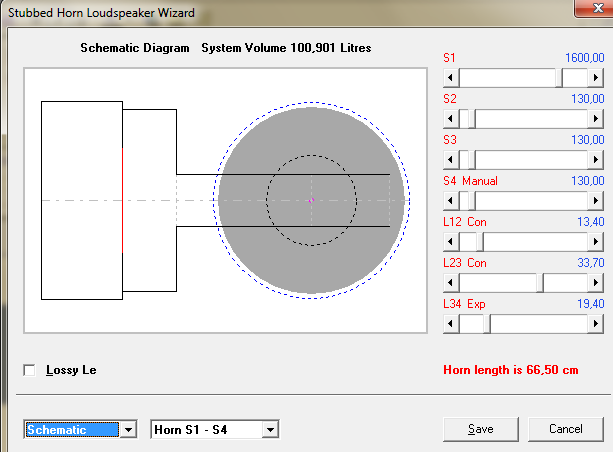Screen dimensions: 613x452
Task: Click the S2 slider thumb
Action: (472, 118)
